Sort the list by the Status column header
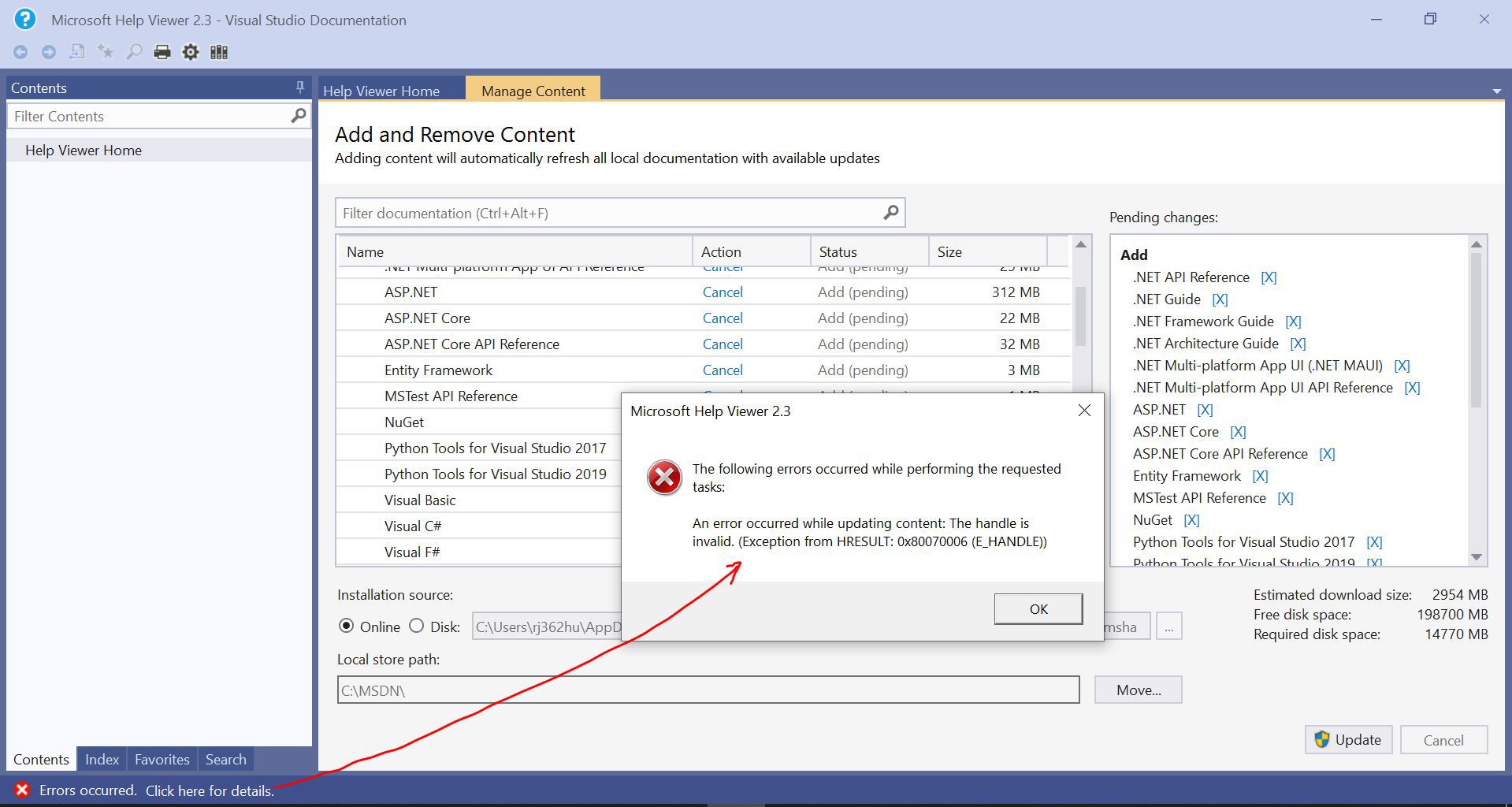Viewport: 1512px width, 807px height. (x=870, y=251)
